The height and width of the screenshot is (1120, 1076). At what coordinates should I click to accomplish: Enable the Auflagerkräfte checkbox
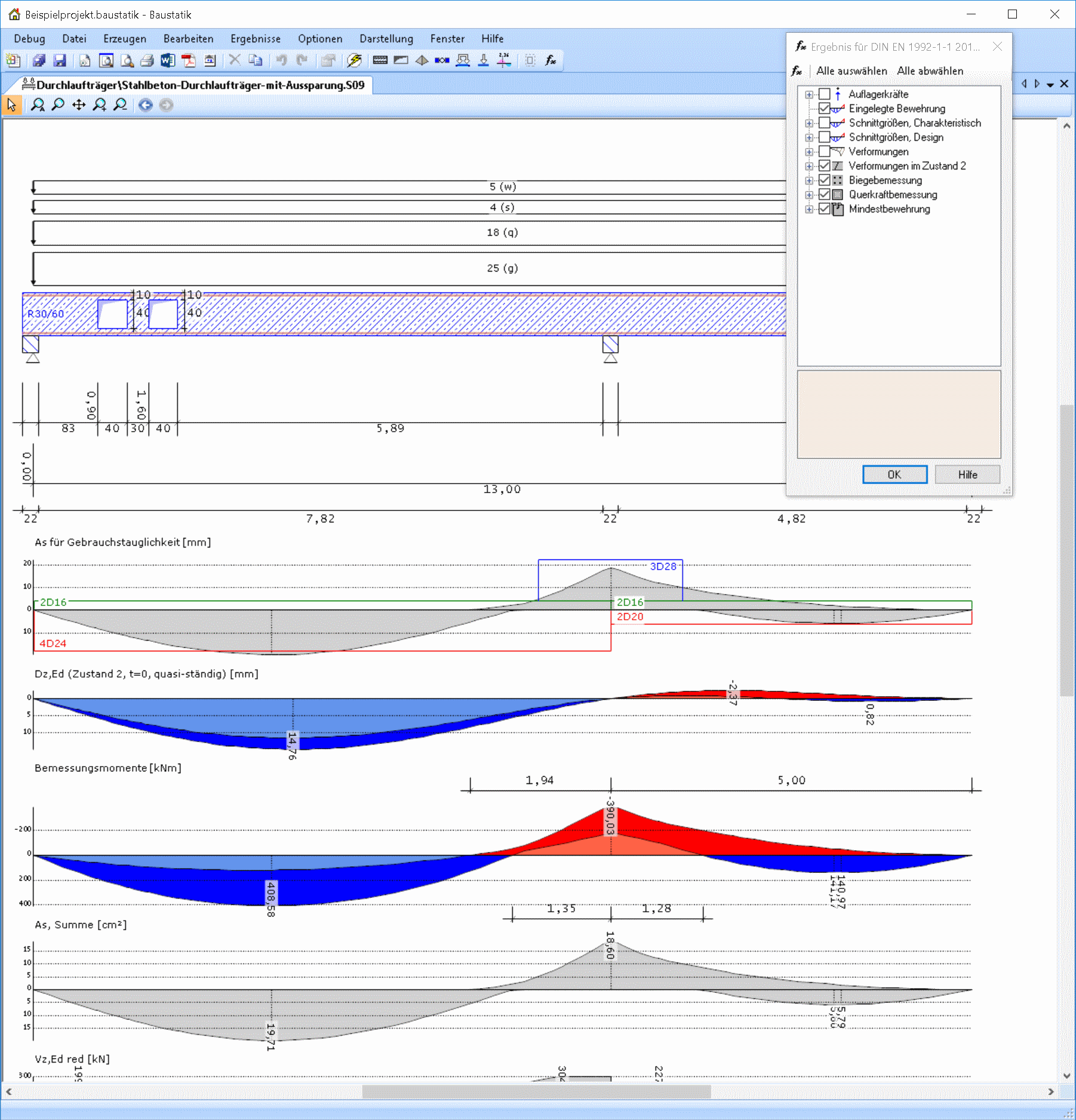click(x=825, y=94)
